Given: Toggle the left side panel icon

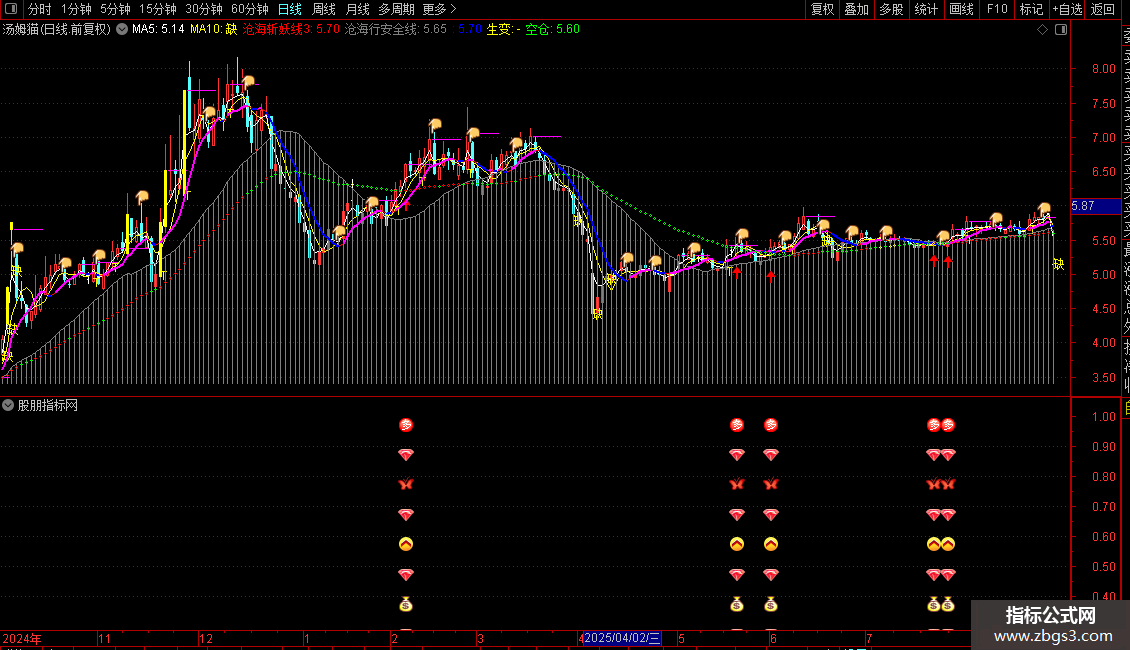Looking at the screenshot, I should click(11, 9).
